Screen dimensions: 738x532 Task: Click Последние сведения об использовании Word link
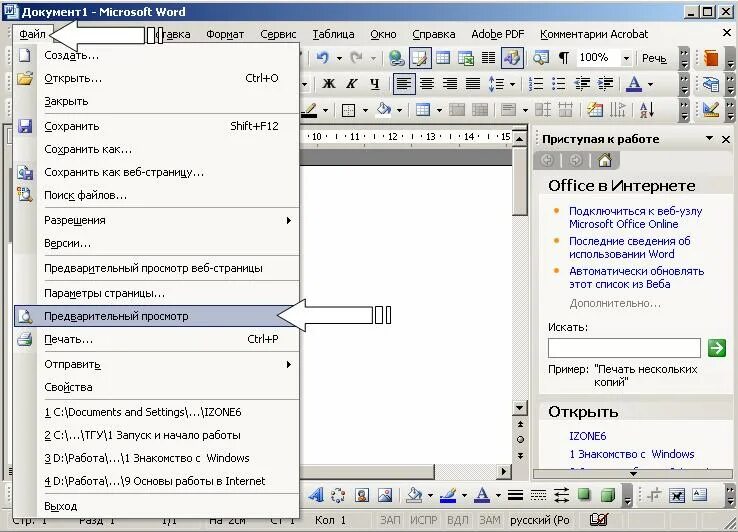(x=629, y=248)
